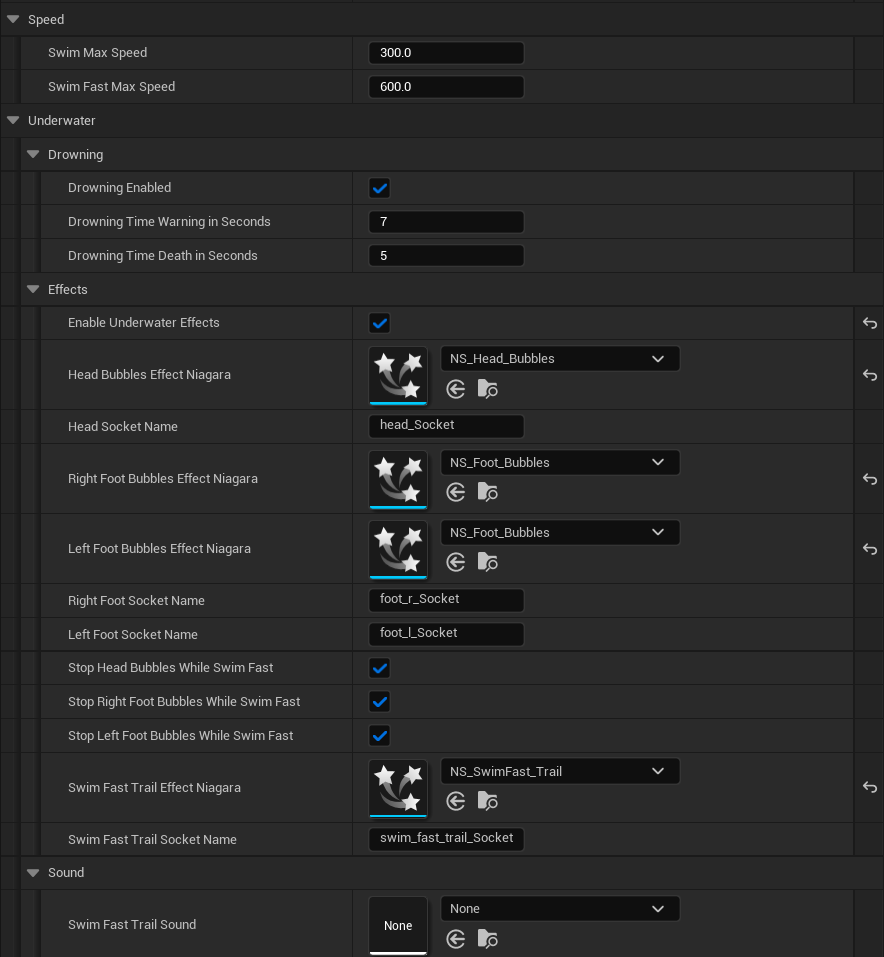The image size is (884, 957).
Task: Open the NS_Head_Bubbles asset dropdown
Action: (560, 358)
